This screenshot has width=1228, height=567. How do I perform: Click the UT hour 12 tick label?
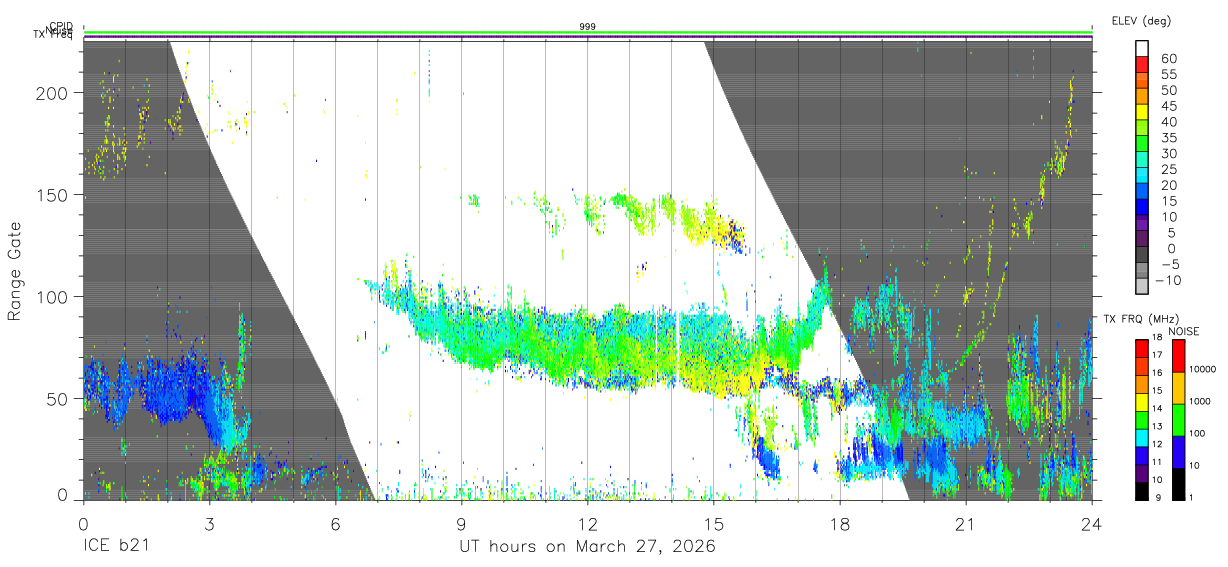(x=588, y=523)
